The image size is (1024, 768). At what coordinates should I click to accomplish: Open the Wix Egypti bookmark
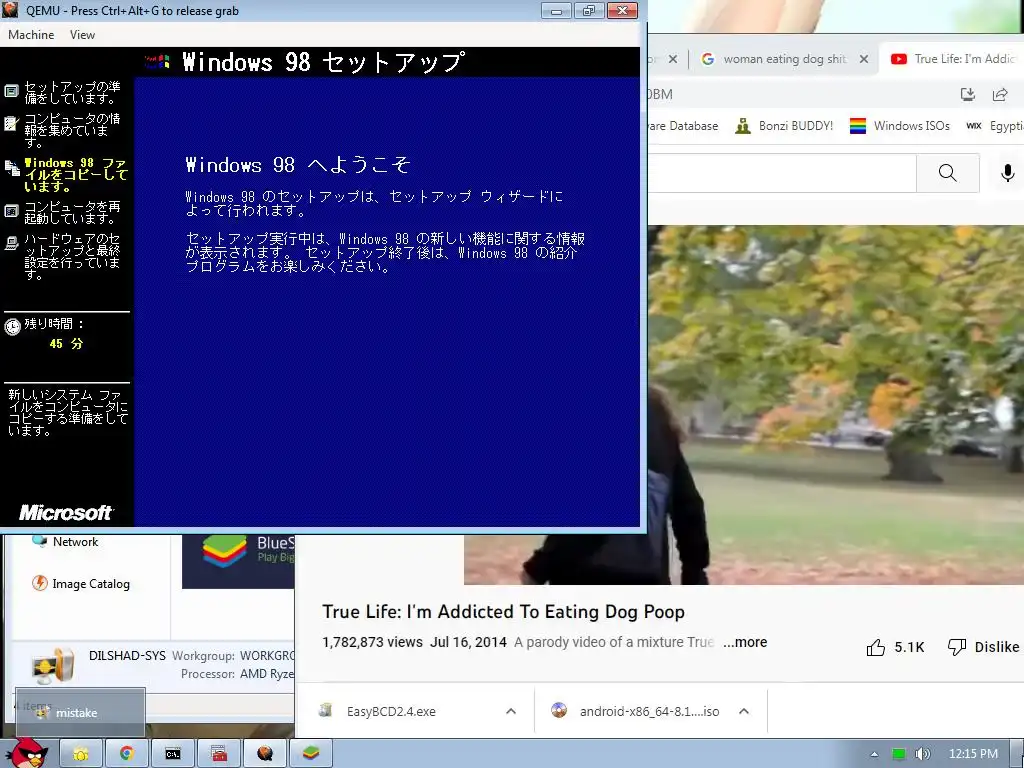tap(995, 126)
